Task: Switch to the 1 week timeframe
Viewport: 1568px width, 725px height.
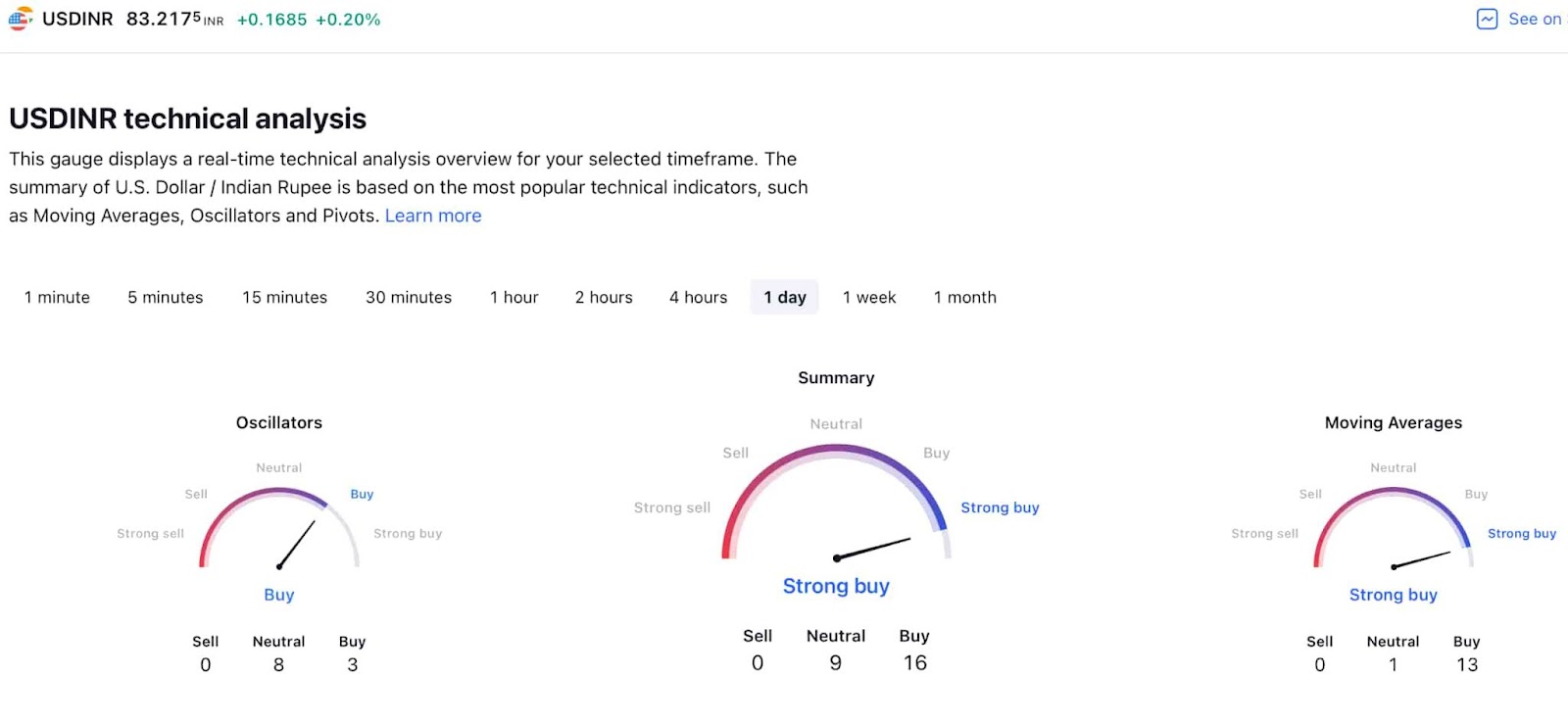Action: [x=869, y=297]
